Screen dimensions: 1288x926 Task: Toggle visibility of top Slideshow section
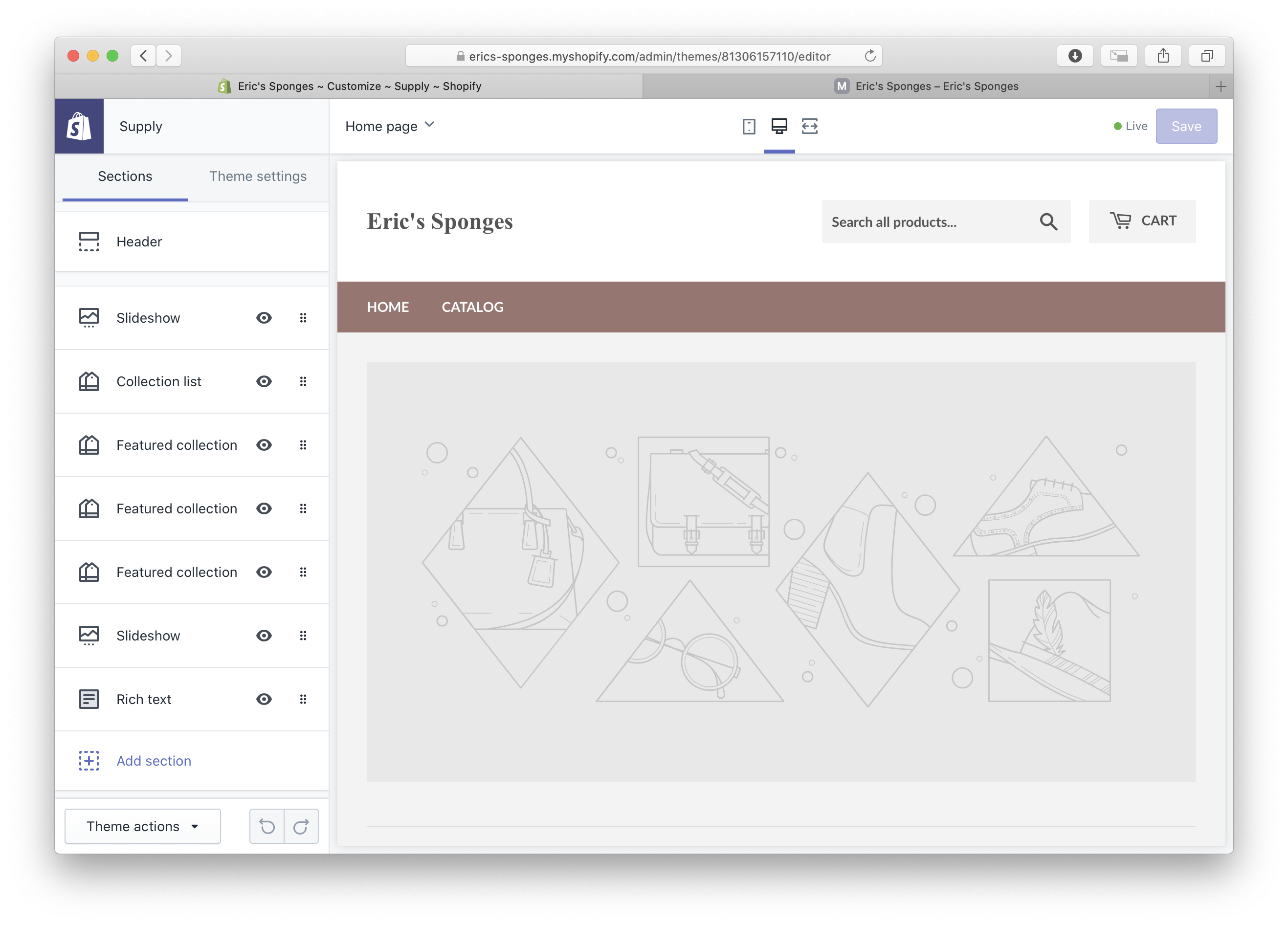click(x=264, y=318)
